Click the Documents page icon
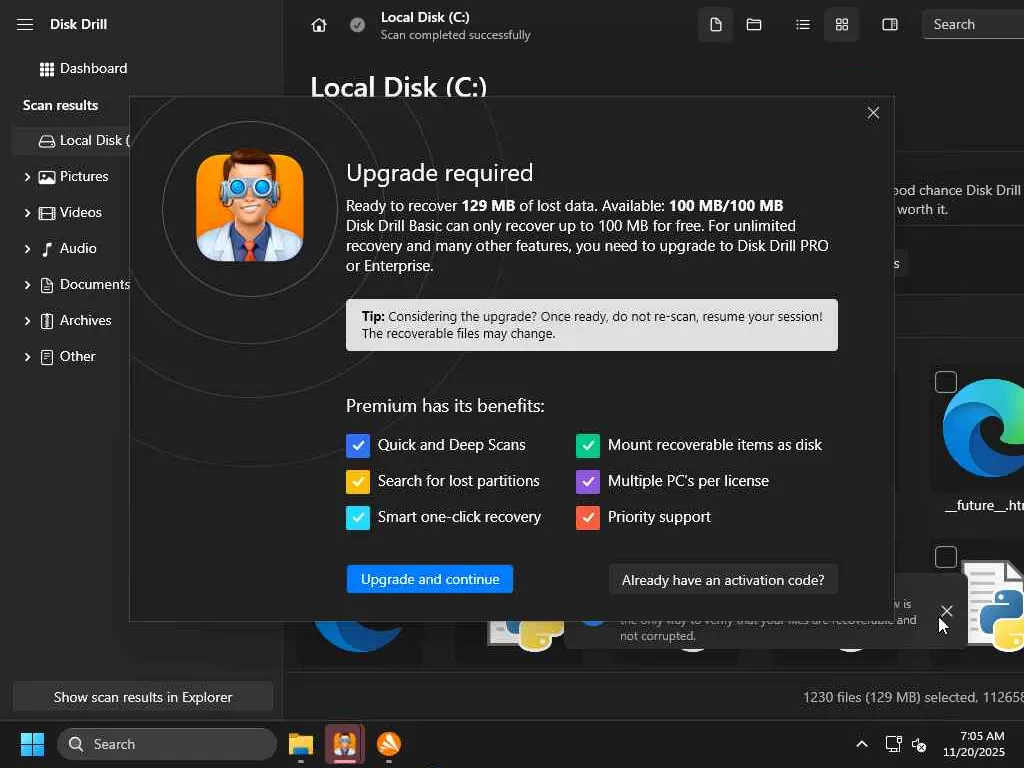This screenshot has height=768, width=1024. point(46,285)
